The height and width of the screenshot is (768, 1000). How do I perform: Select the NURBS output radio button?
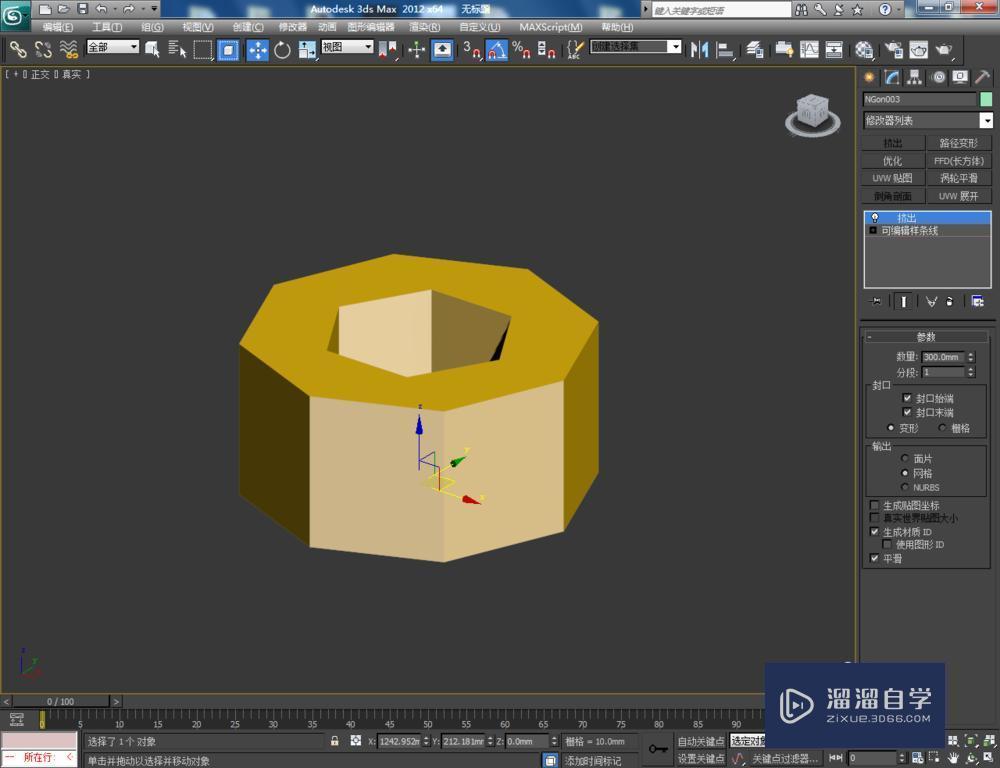pos(905,487)
